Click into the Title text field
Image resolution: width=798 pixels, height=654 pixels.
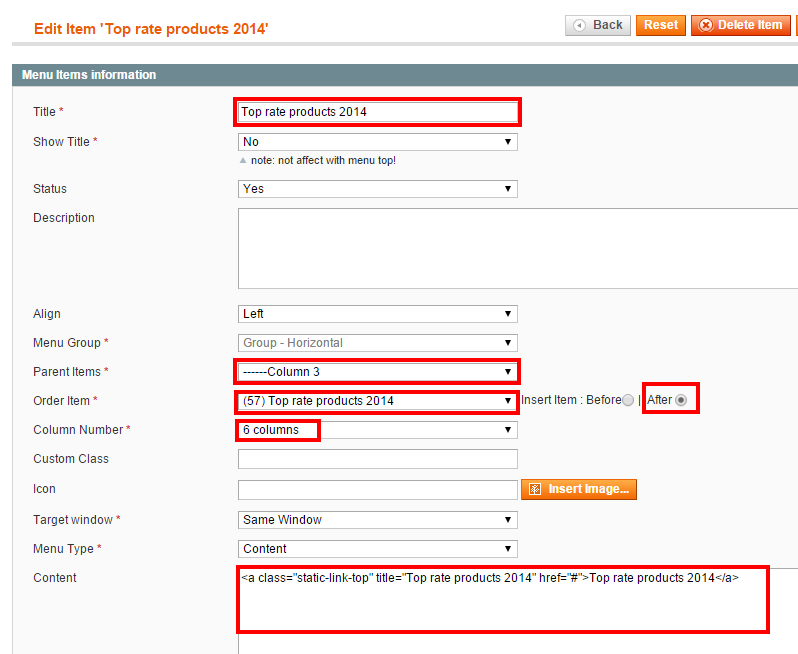click(378, 112)
